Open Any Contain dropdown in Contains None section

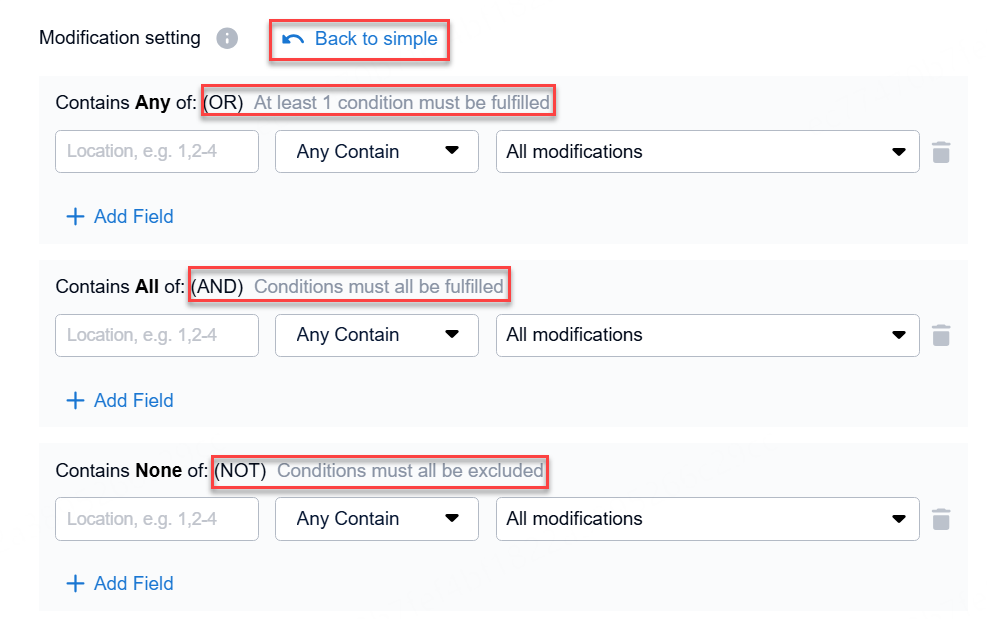coord(376,519)
